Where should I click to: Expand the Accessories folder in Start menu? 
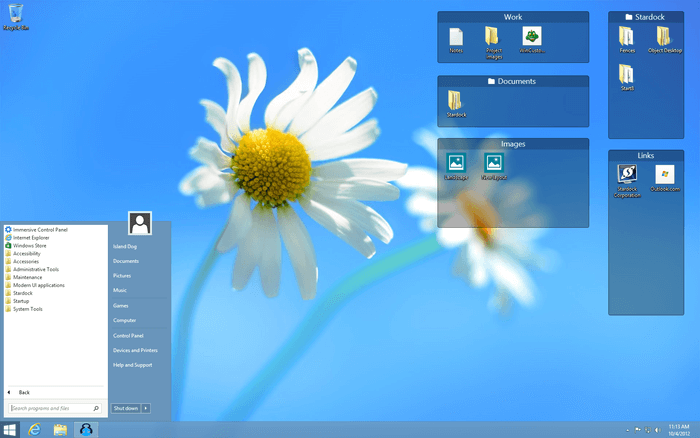click(x=26, y=261)
